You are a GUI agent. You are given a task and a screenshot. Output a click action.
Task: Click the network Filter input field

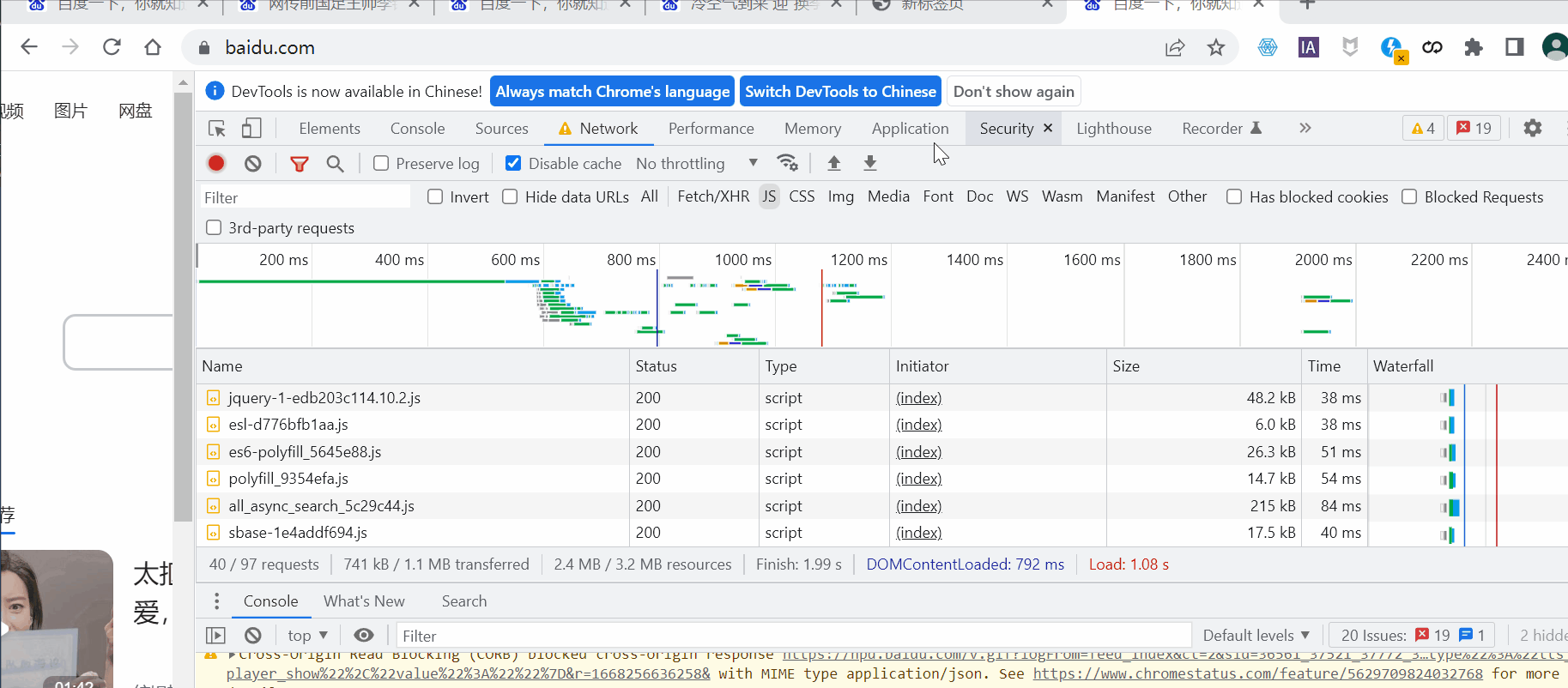[306, 197]
